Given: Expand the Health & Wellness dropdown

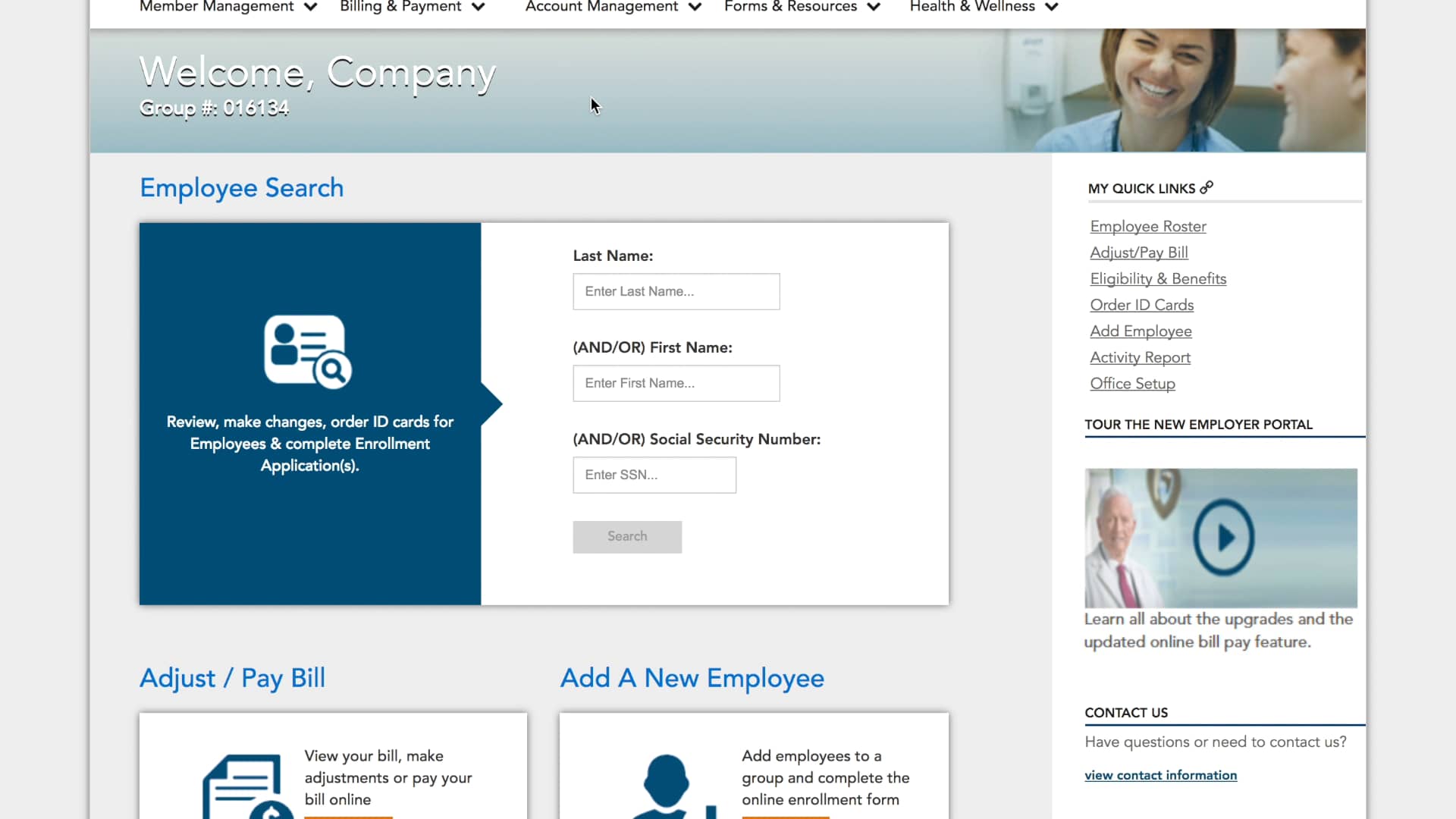Looking at the screenshot, I should (982, 7).
